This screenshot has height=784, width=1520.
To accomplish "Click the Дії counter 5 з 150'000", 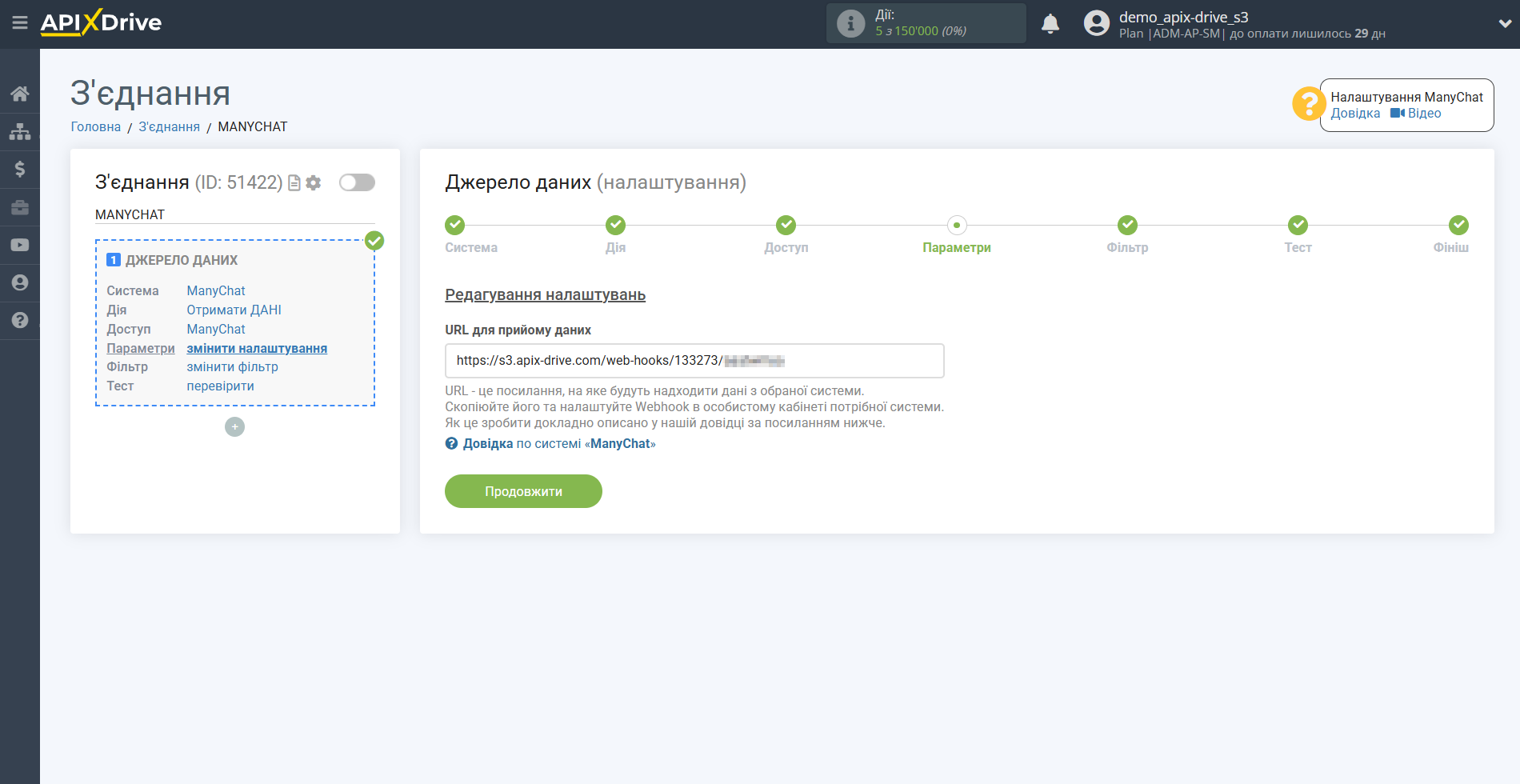I will tap(920, 31).
